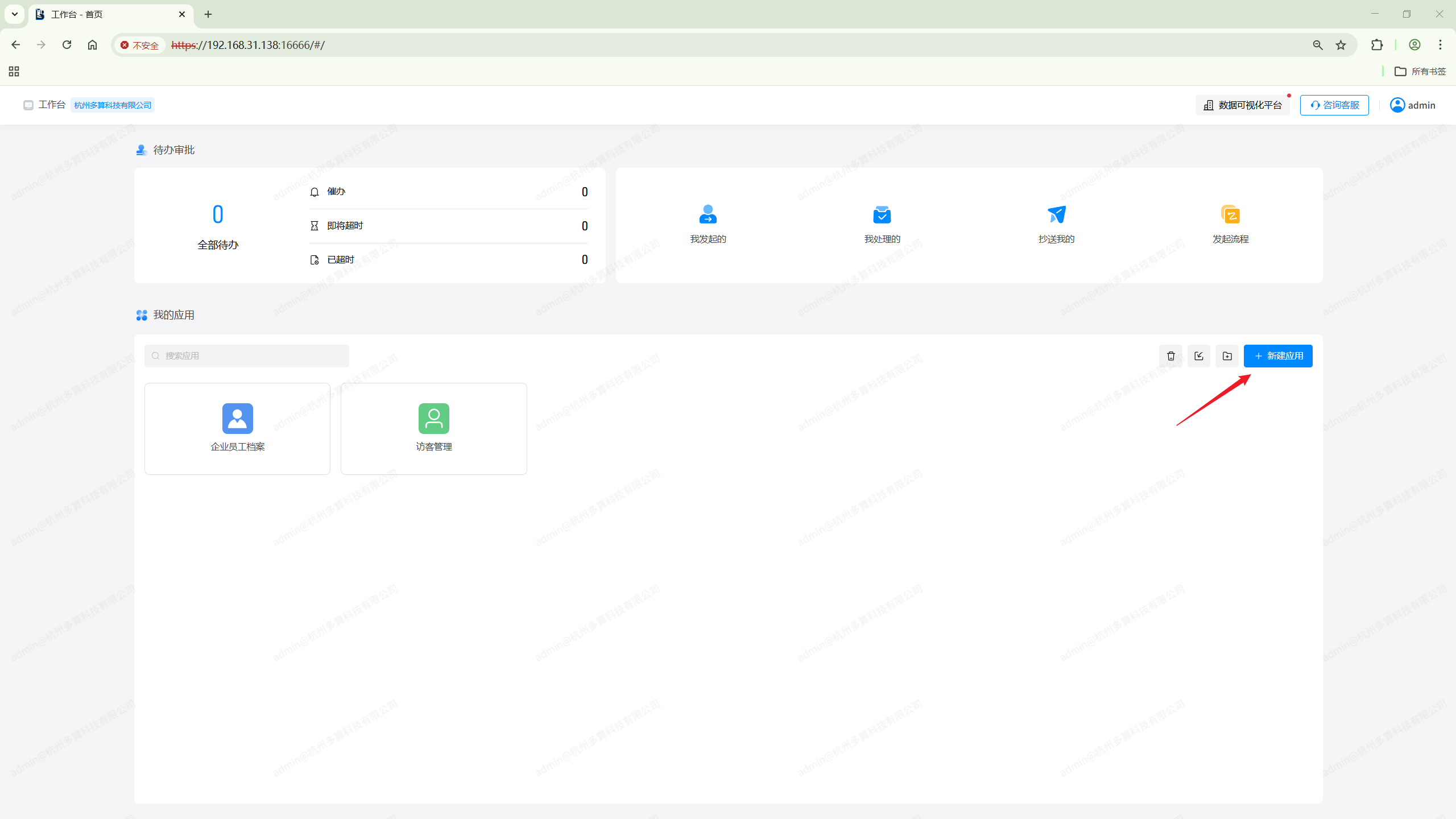Open the 催办 pending row
The image size is (1456, 819).
[x=448, y=192]
